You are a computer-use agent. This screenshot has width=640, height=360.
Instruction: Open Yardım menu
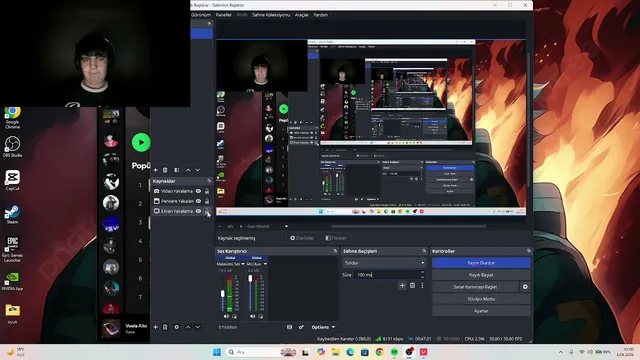click(320, 15)
